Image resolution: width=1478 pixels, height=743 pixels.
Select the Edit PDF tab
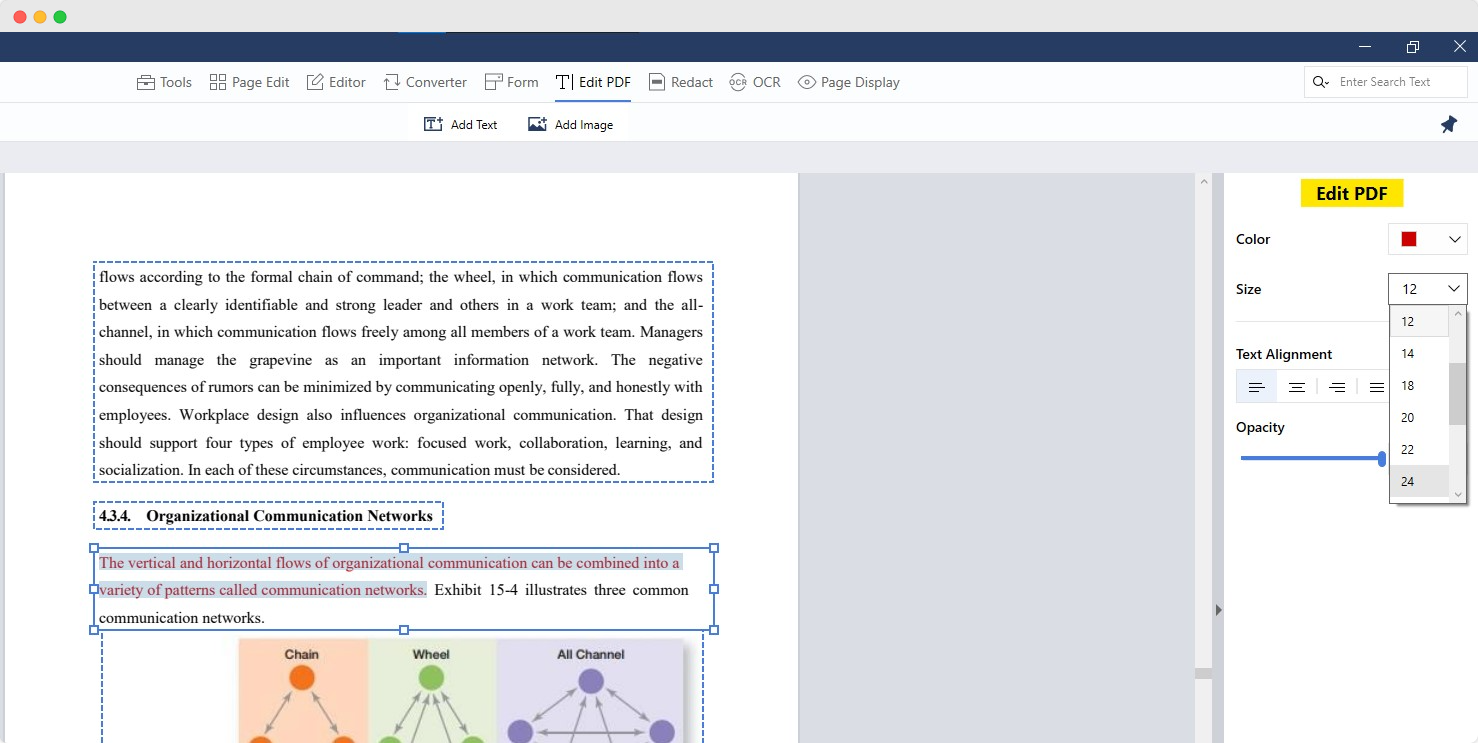(593, 82)
